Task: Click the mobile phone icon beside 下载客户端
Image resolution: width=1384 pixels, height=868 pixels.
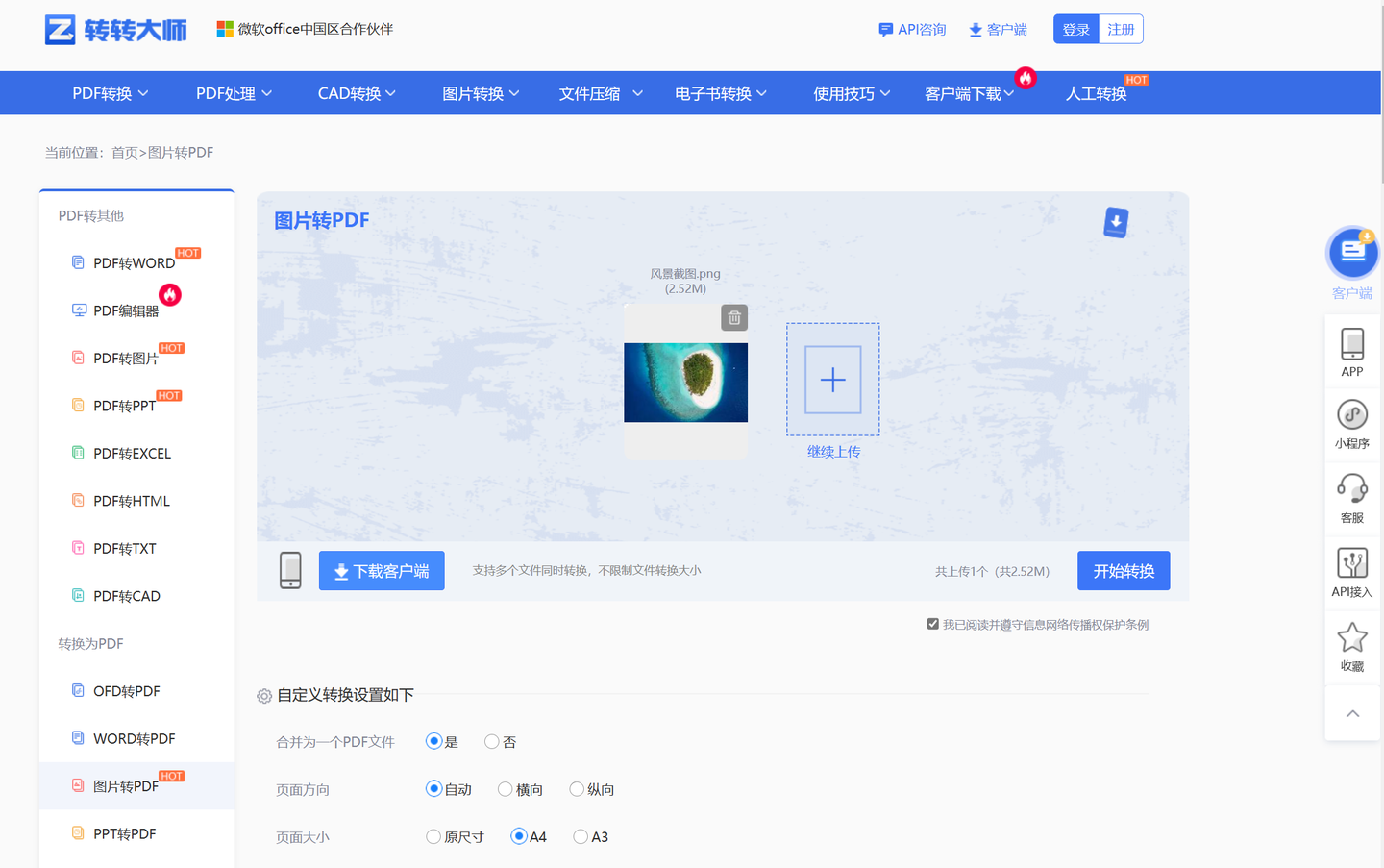Action: coord(290,570)
